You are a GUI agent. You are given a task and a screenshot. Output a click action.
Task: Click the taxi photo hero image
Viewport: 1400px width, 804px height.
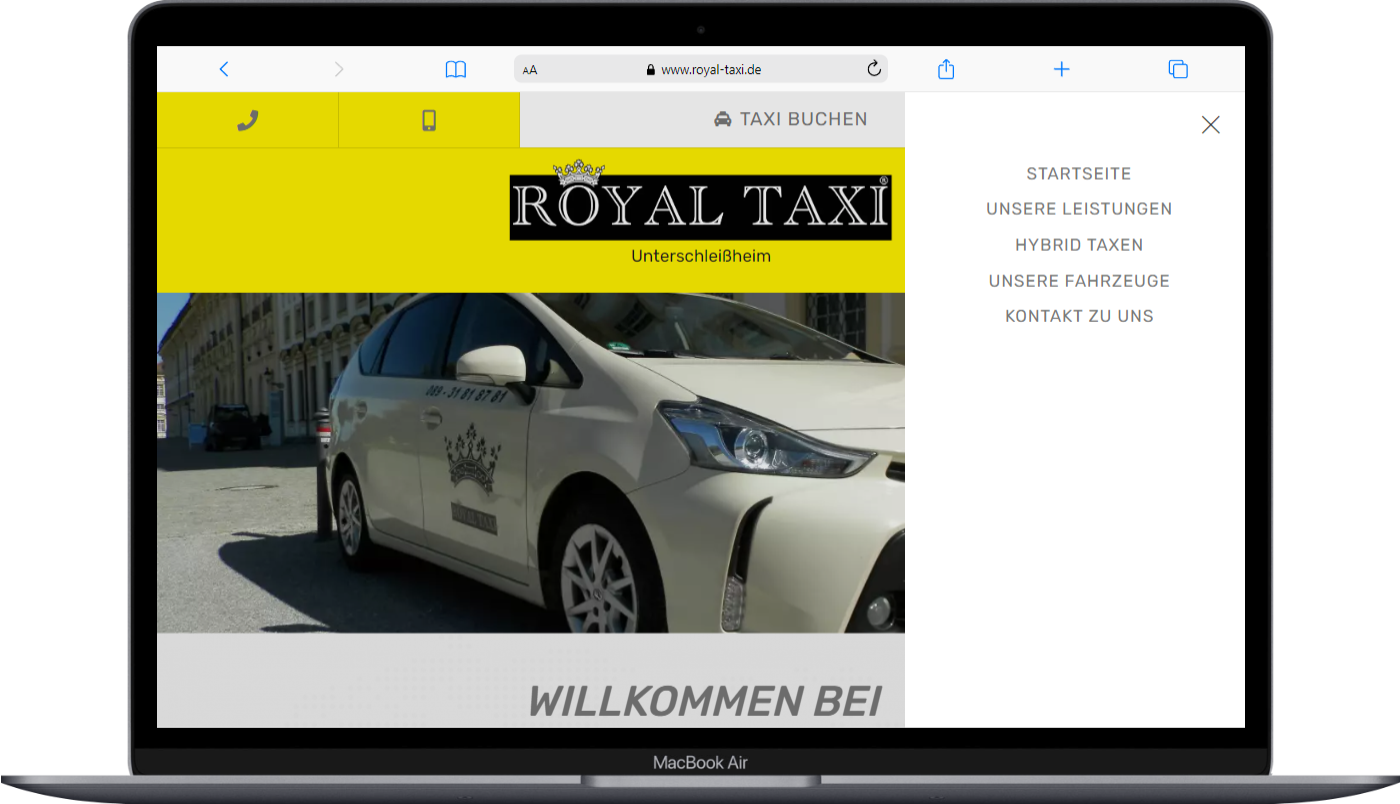531,463
